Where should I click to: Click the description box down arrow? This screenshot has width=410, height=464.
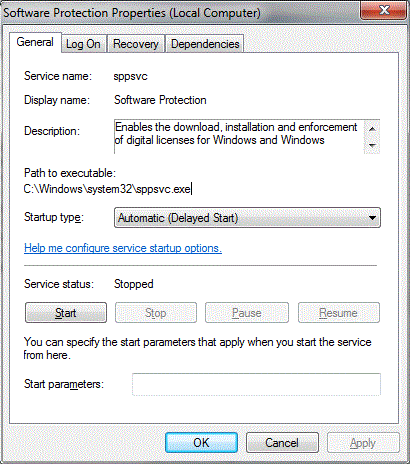[372, 145]
